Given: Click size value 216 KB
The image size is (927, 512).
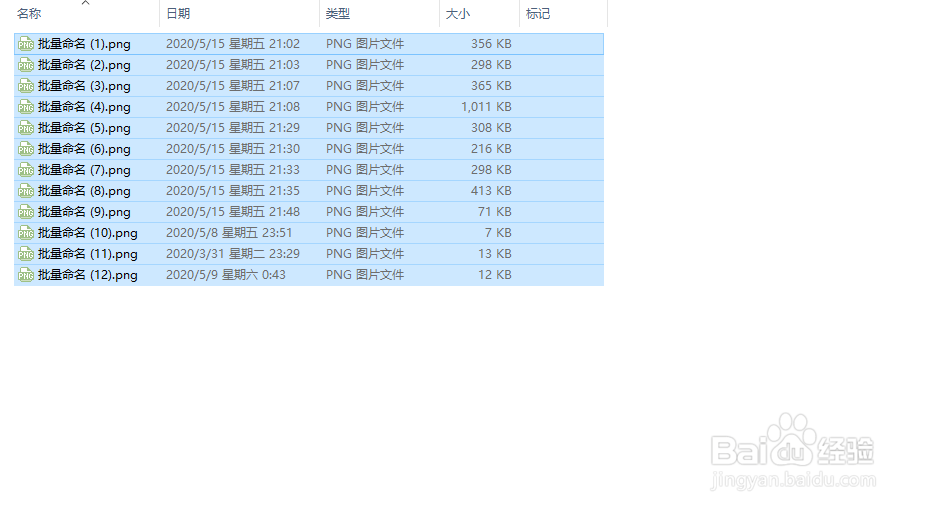Looking at the screenshot, I should [491, 148].
